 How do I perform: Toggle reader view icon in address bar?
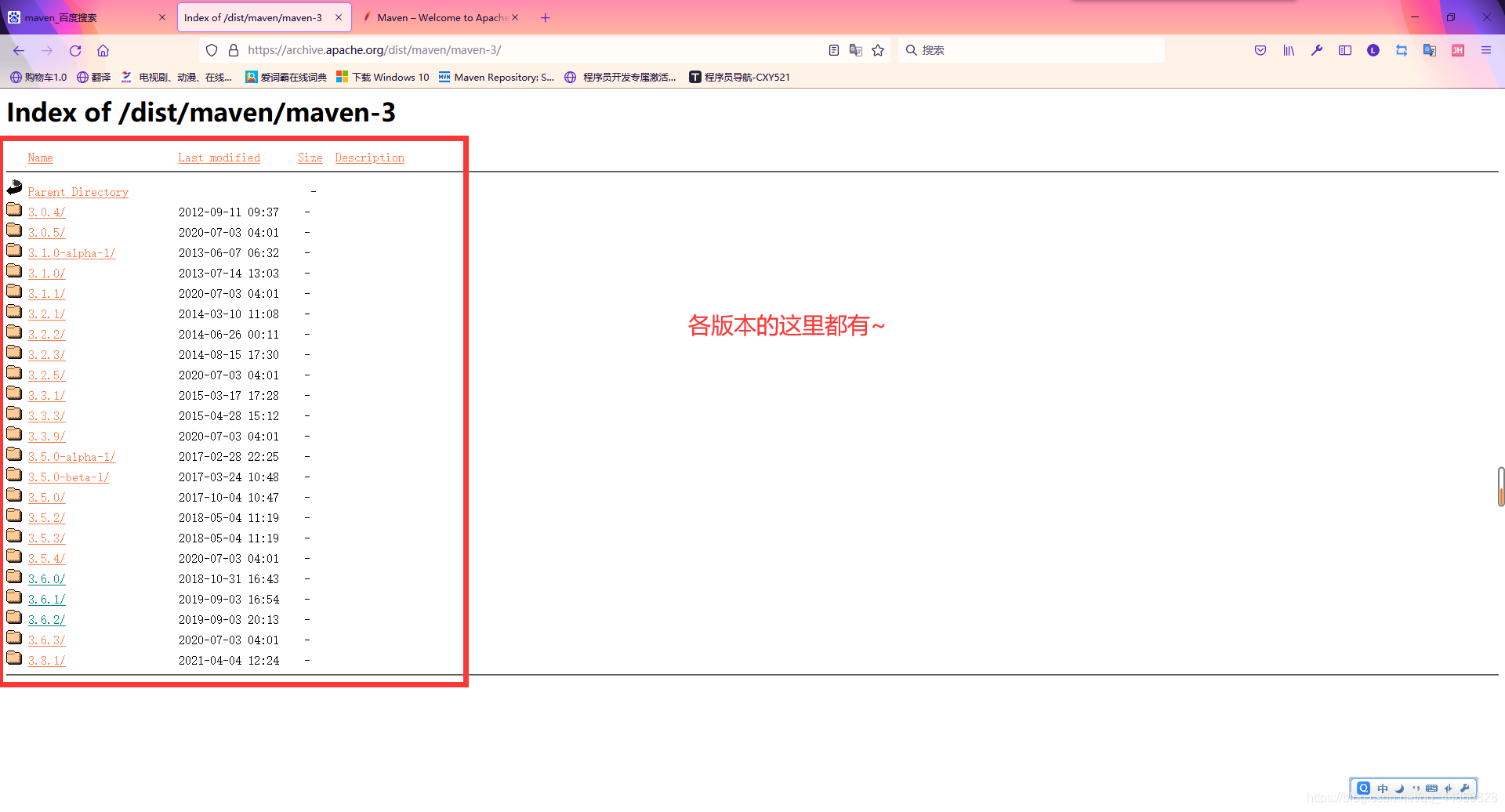[x=834, y=50]
